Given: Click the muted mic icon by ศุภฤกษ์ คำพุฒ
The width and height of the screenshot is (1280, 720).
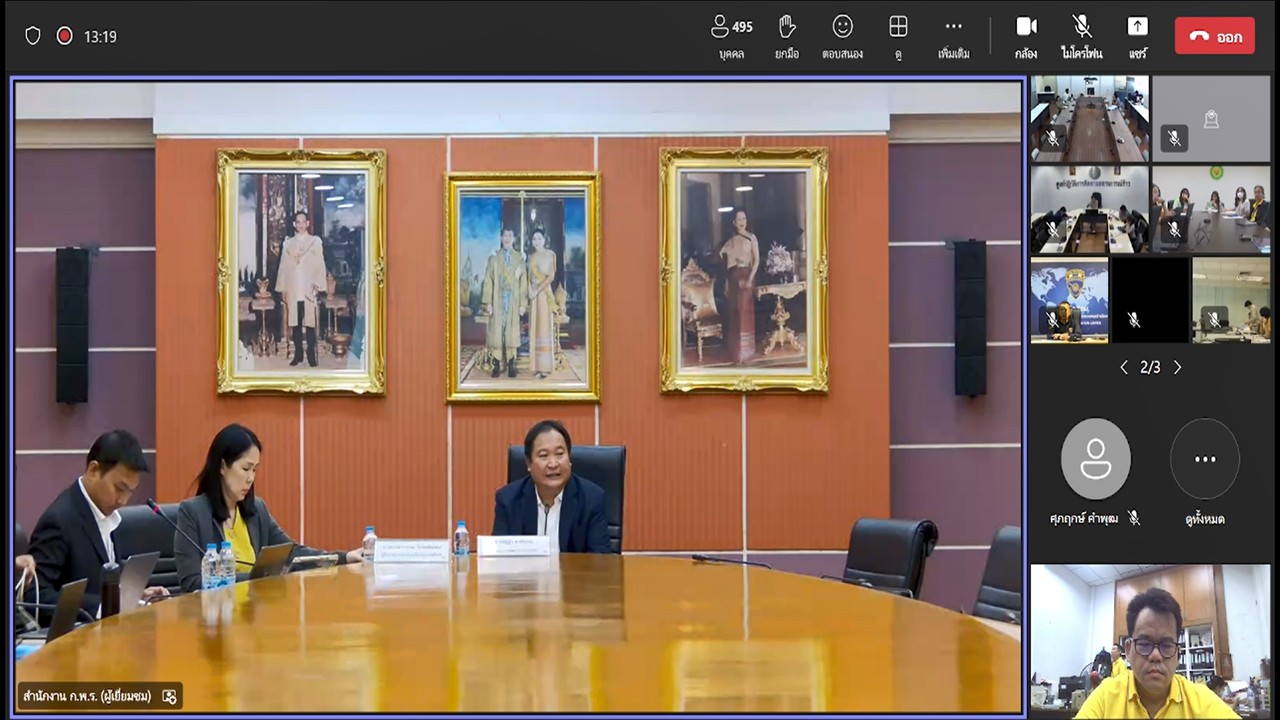Looking at the screenshot, I should coord(1134,518).
